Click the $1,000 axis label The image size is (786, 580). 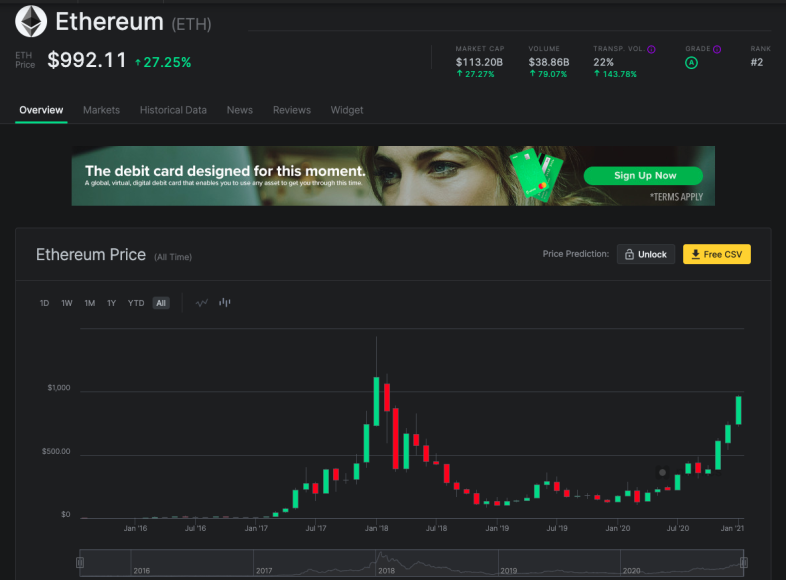(x=59, y=388)
